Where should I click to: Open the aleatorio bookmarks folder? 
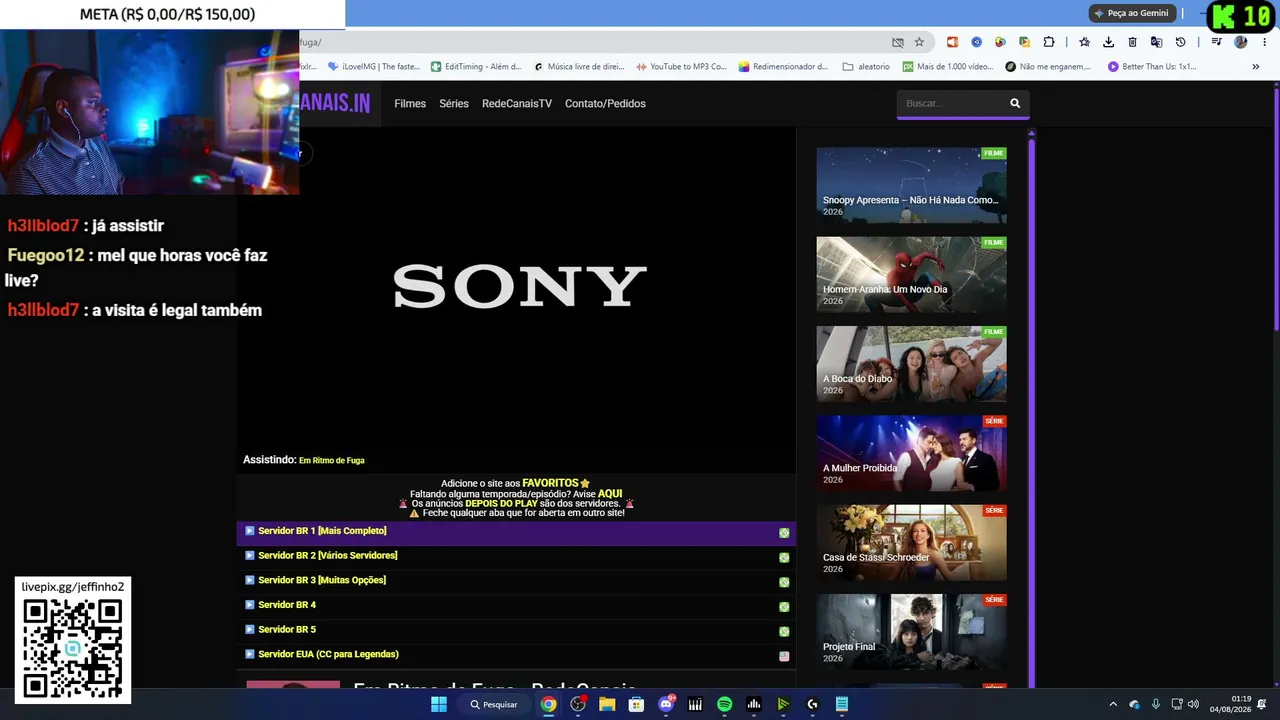click(866, 67)
